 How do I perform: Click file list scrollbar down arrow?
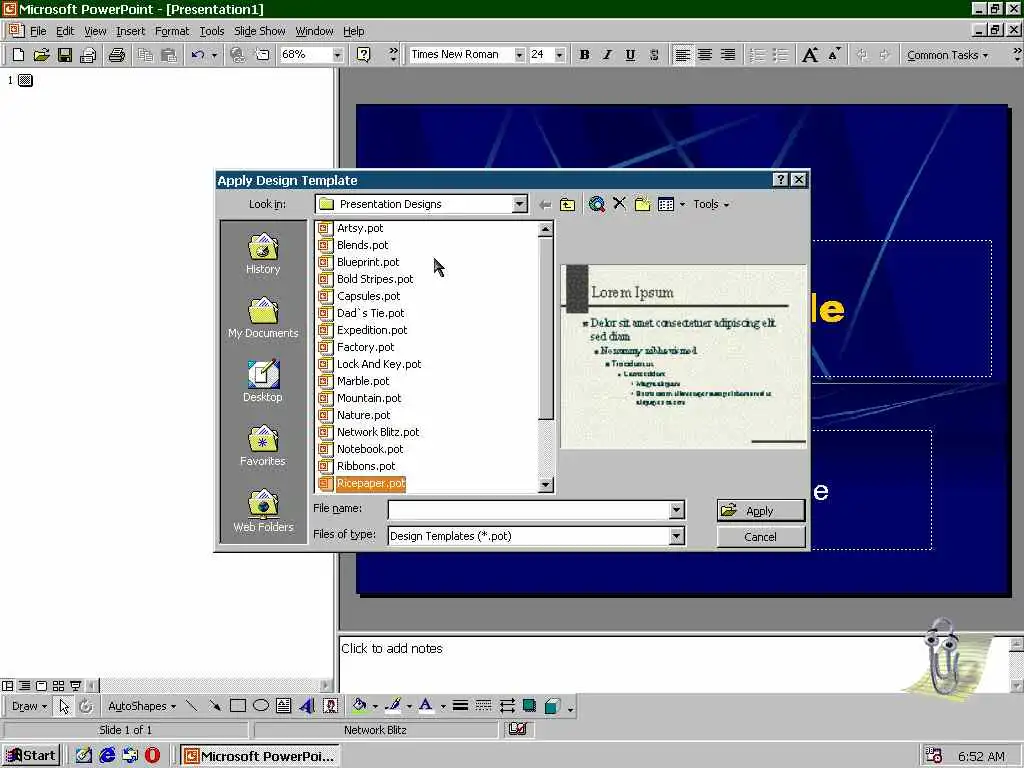click(545, 485)
